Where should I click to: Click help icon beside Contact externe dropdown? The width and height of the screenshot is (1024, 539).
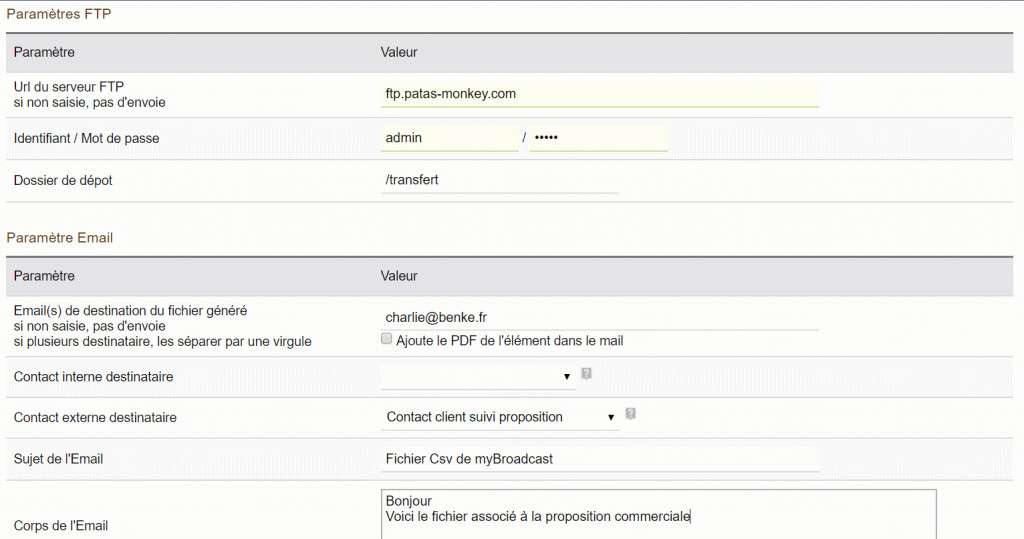pyautogui.click(x=631, y=414)
